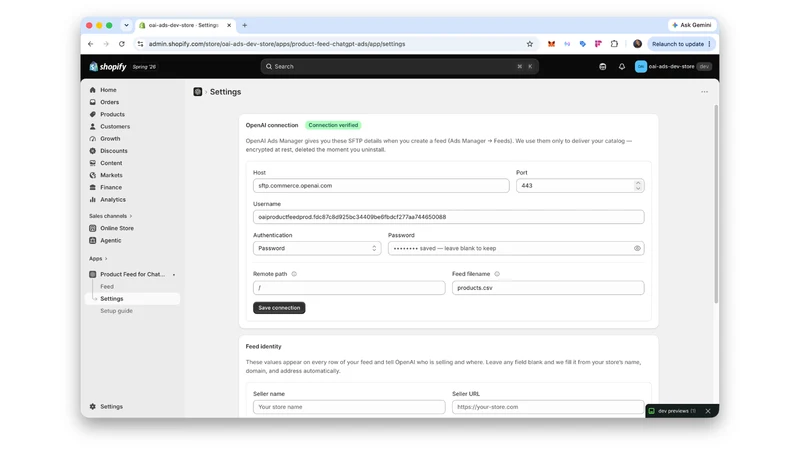Click the browser forward arrow
The width and height of the screenshot is (800, 450).
[x=106, y=44]
